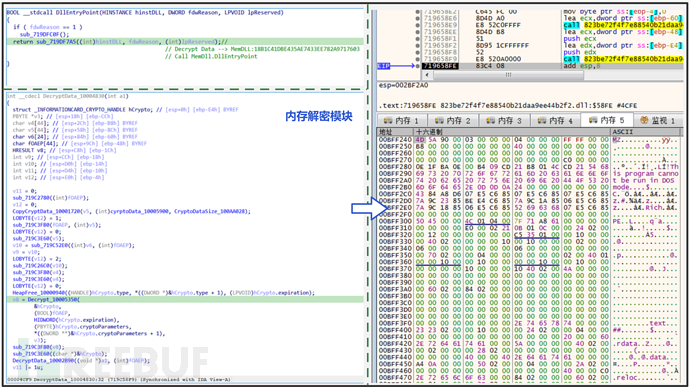690x387 pixels.
Task: Select the active 内存 5 dump tab
Action: click(608, 120)
